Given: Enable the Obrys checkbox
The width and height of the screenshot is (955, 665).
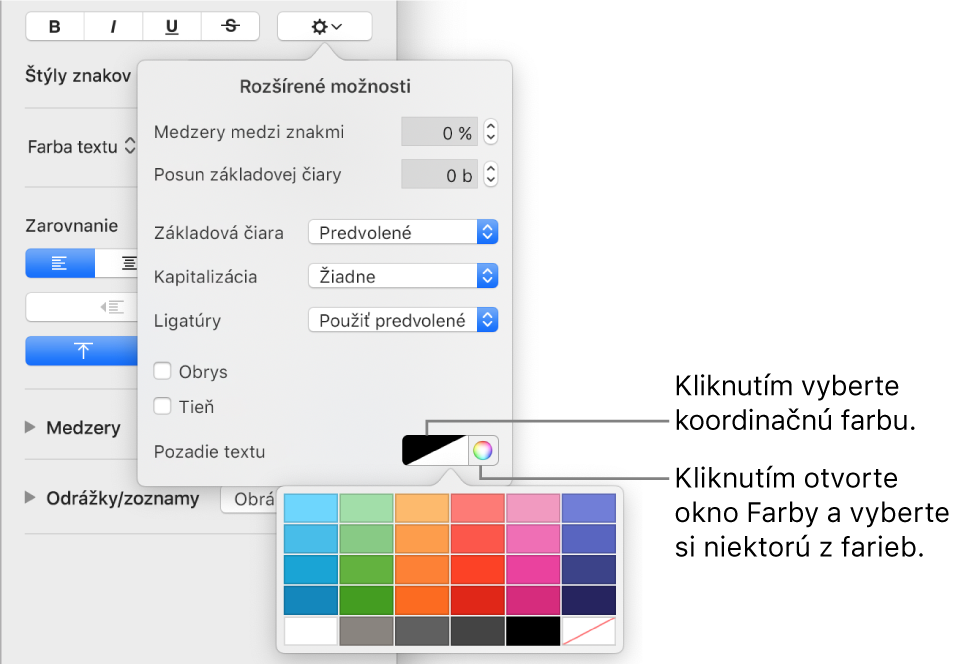Looking at the screenshot, I should tap(162, 371).
